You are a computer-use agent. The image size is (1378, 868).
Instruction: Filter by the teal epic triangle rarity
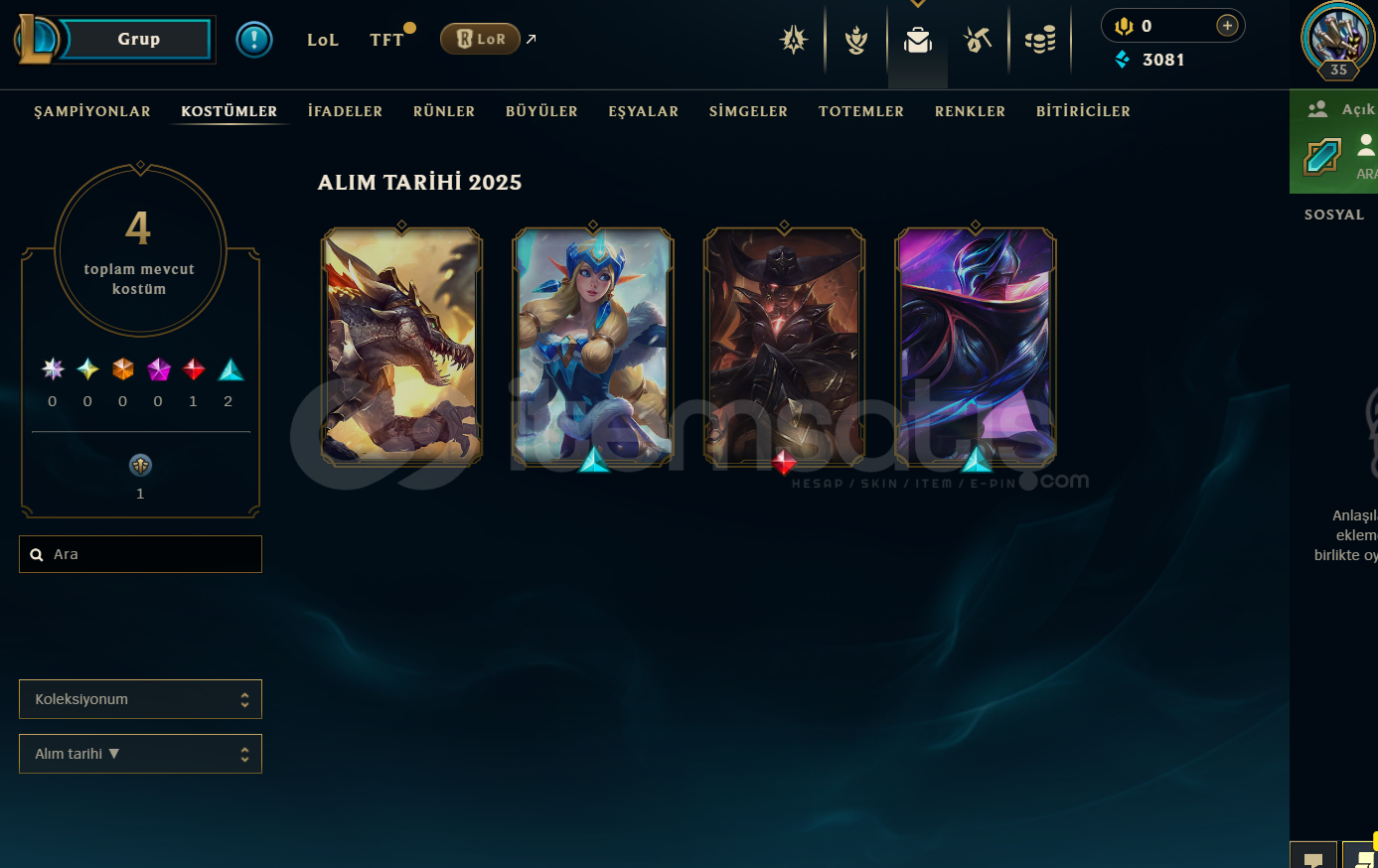[230, 369]
